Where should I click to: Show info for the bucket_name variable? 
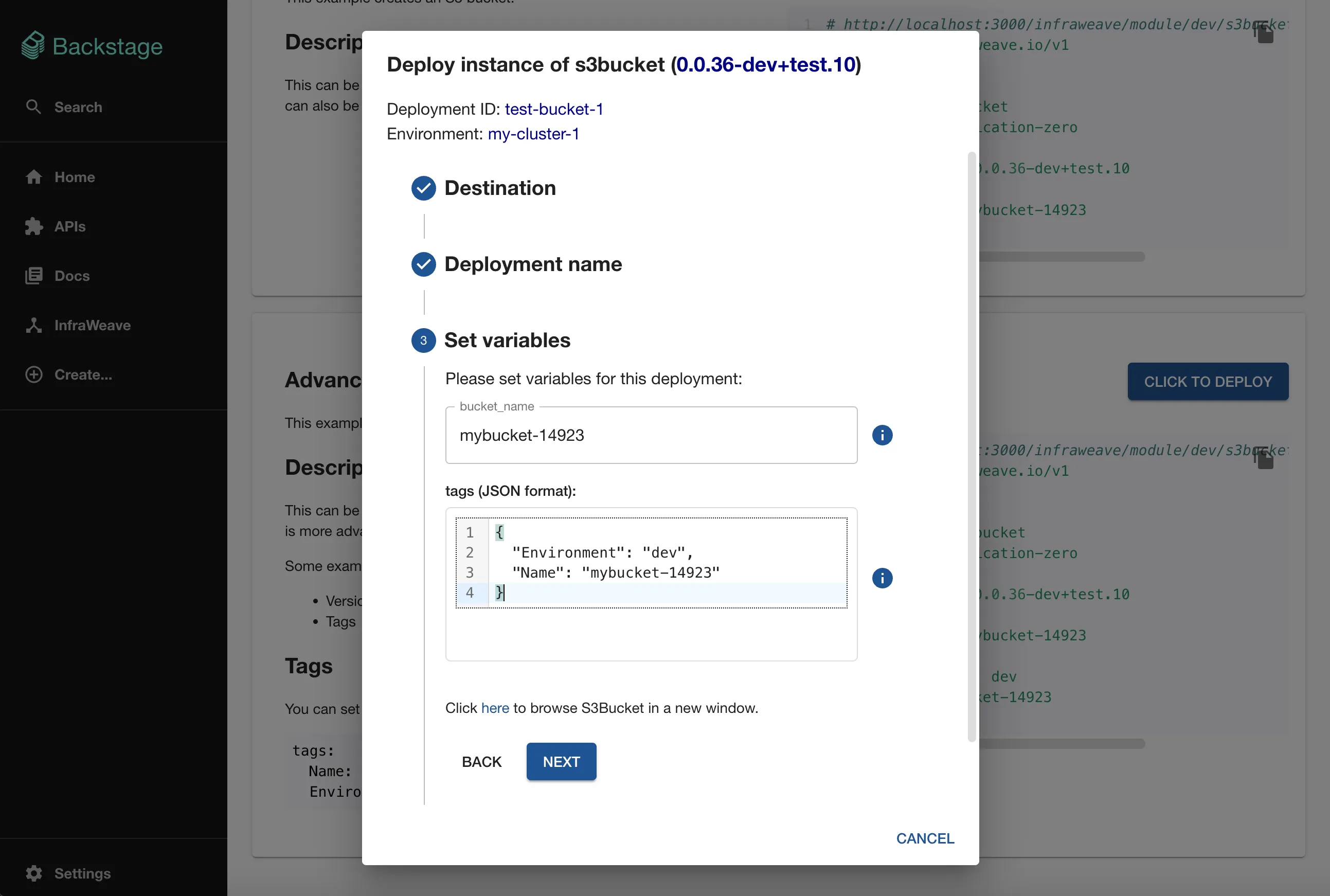(882, 436)
